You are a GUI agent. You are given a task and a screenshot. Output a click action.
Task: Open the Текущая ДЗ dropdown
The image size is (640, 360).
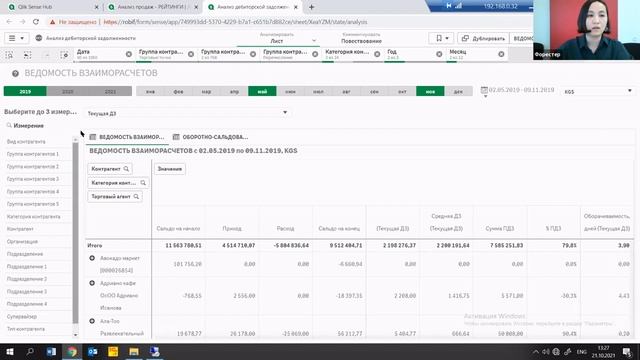click(x=187, y=113)
